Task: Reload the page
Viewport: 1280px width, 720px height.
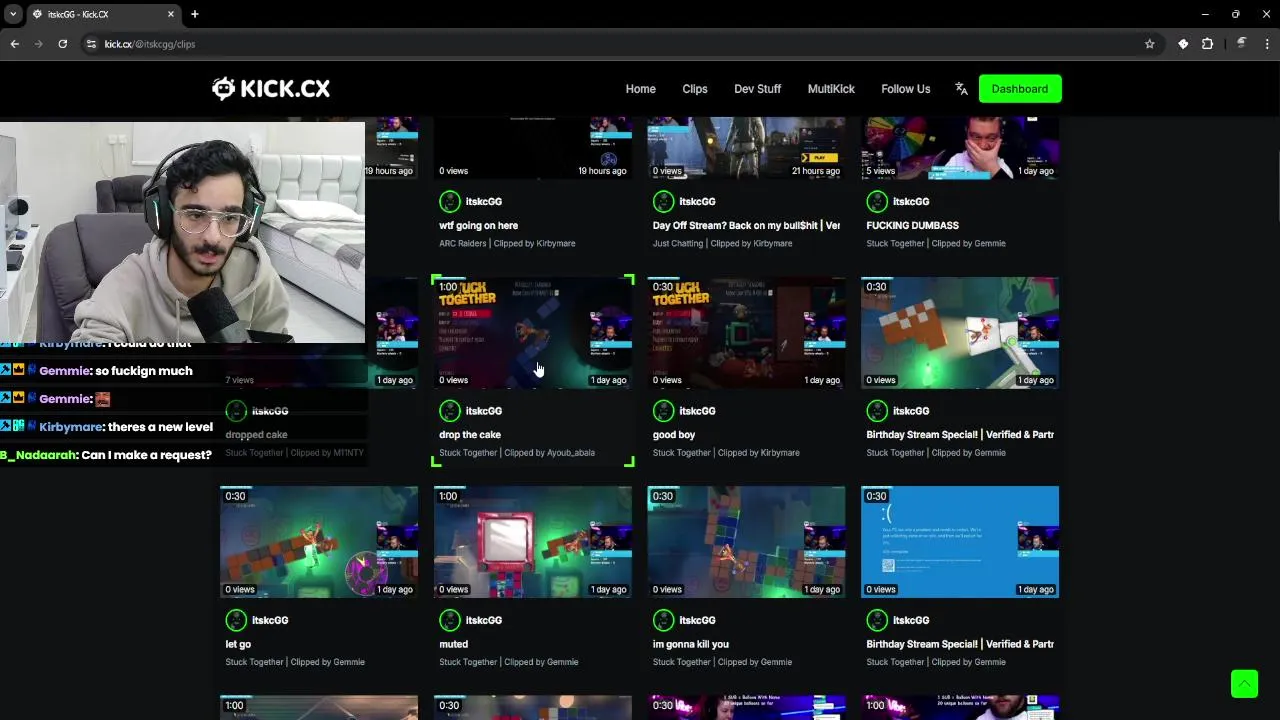Action: 62,44
